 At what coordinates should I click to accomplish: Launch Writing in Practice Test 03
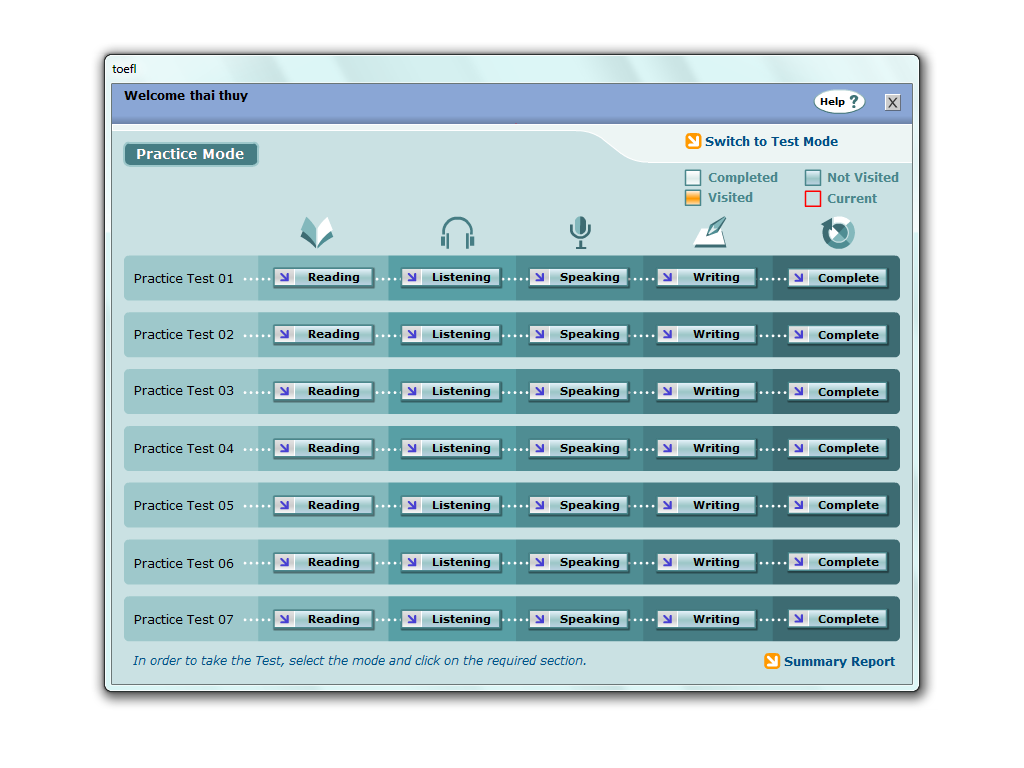pos(706,391)
